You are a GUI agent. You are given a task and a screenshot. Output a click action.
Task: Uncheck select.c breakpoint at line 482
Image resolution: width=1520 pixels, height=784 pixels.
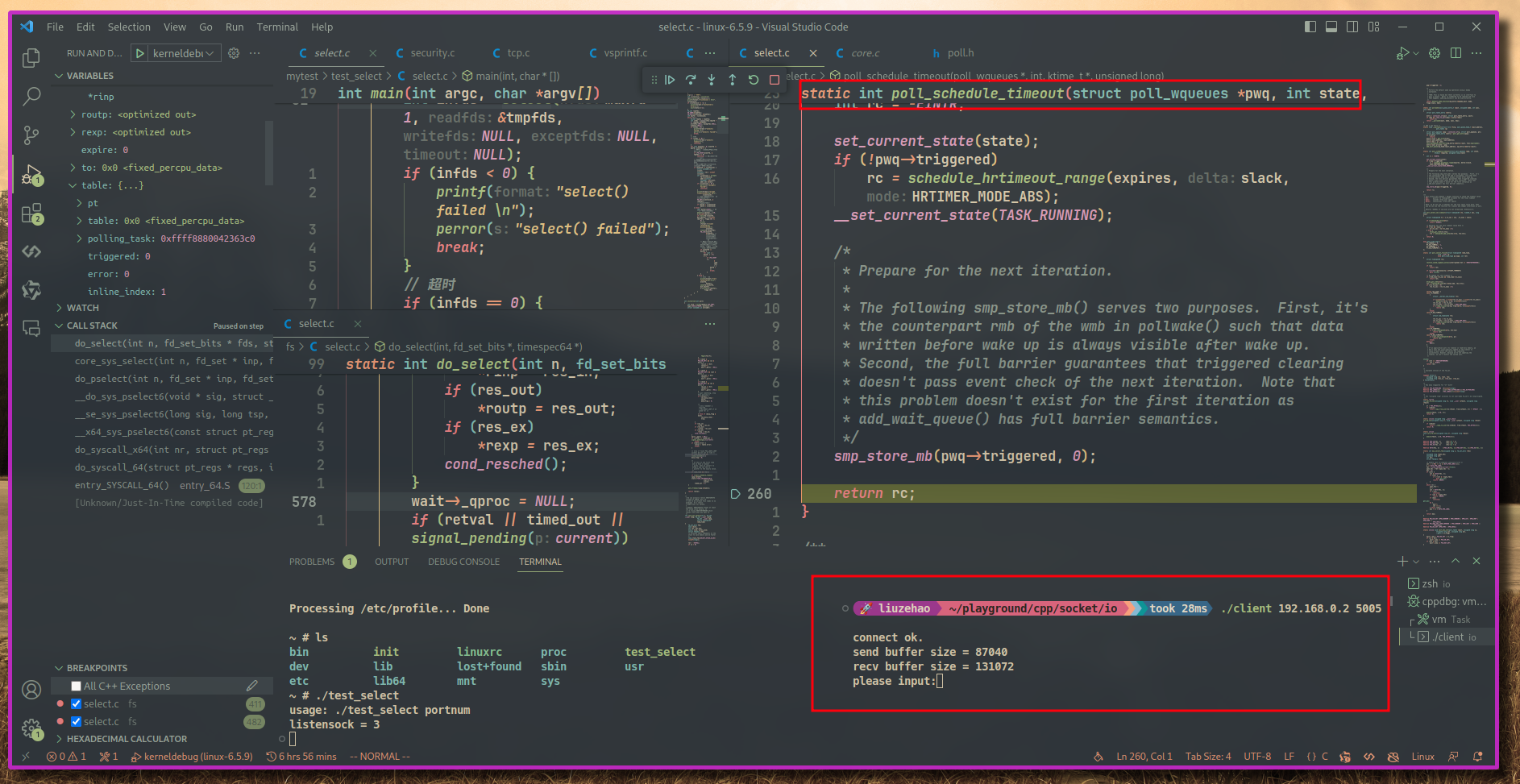pos(76,722)
